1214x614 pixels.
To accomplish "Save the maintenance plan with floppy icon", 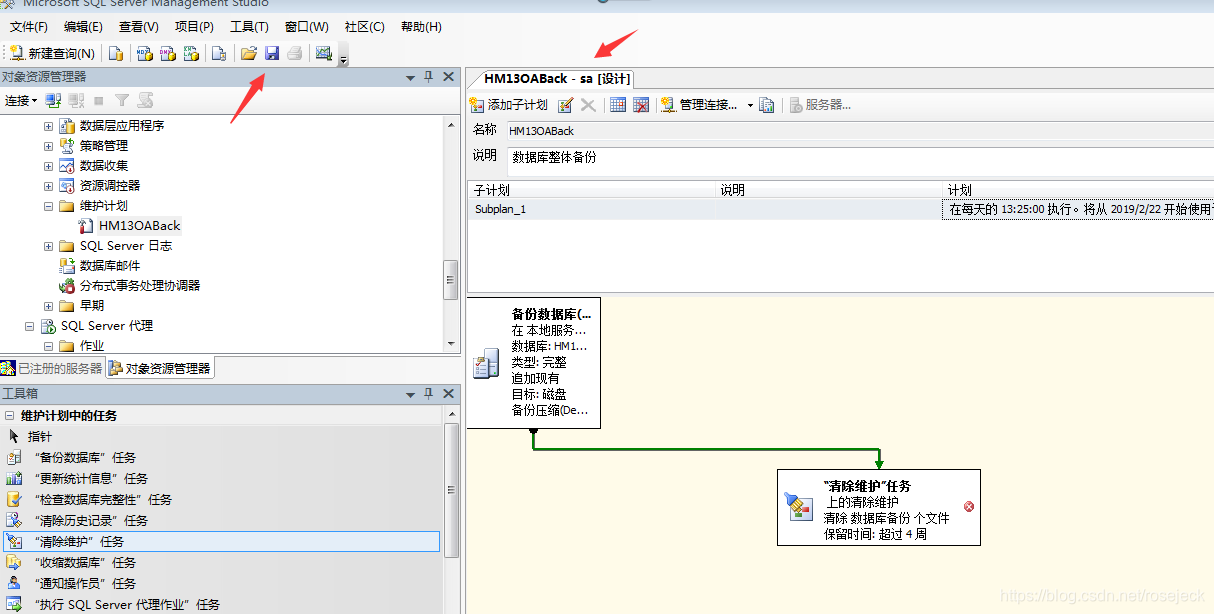I will point(272,53).
